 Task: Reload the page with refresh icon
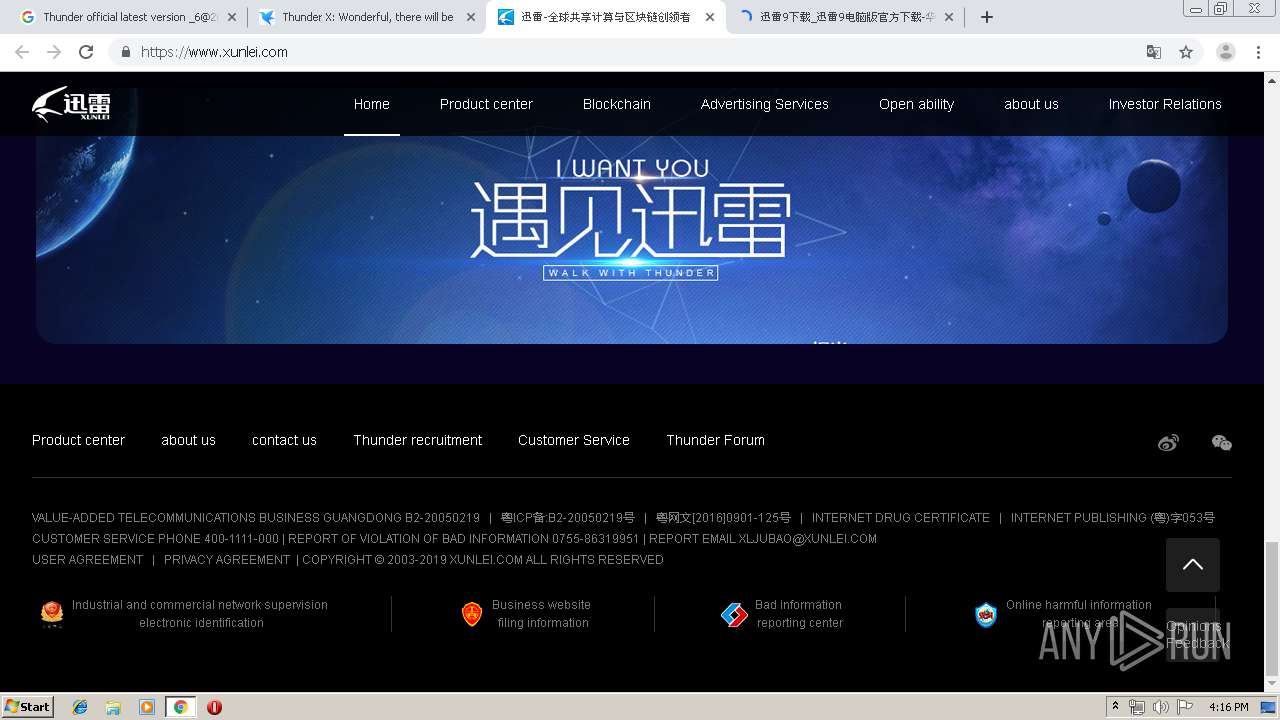pyautogui.click(x=86, y=52)
